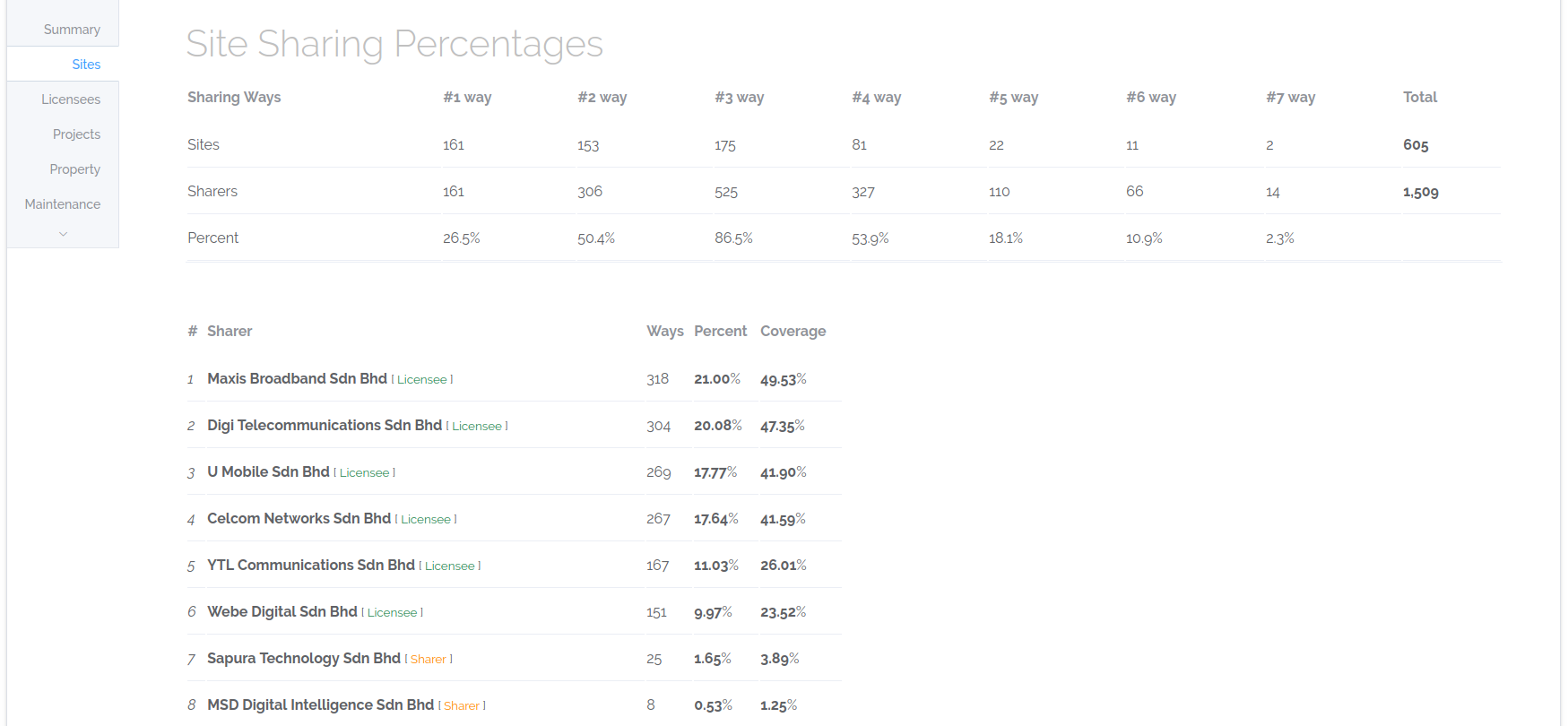The height and width of the screenshot is (726, 1568).
Task: Click the Sharers total value 1,509
Action: tap(1421, 192)
